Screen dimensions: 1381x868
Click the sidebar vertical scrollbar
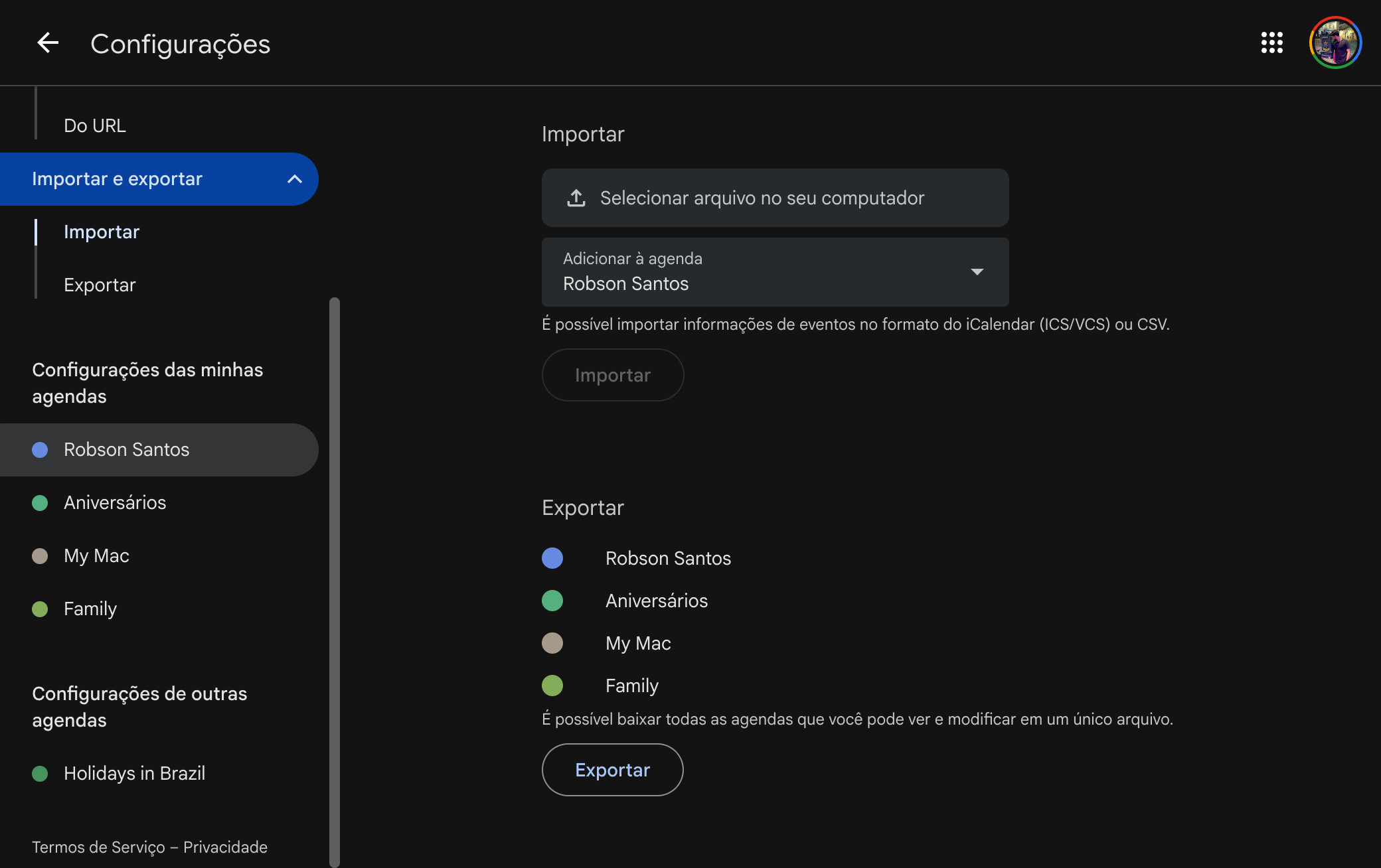335,583
